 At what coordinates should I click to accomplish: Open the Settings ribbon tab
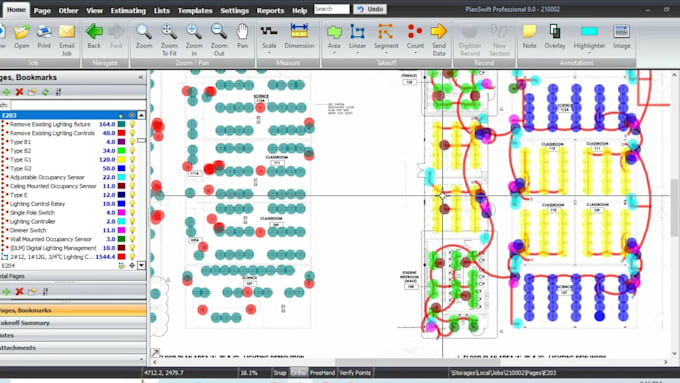[x=234, y=10]
